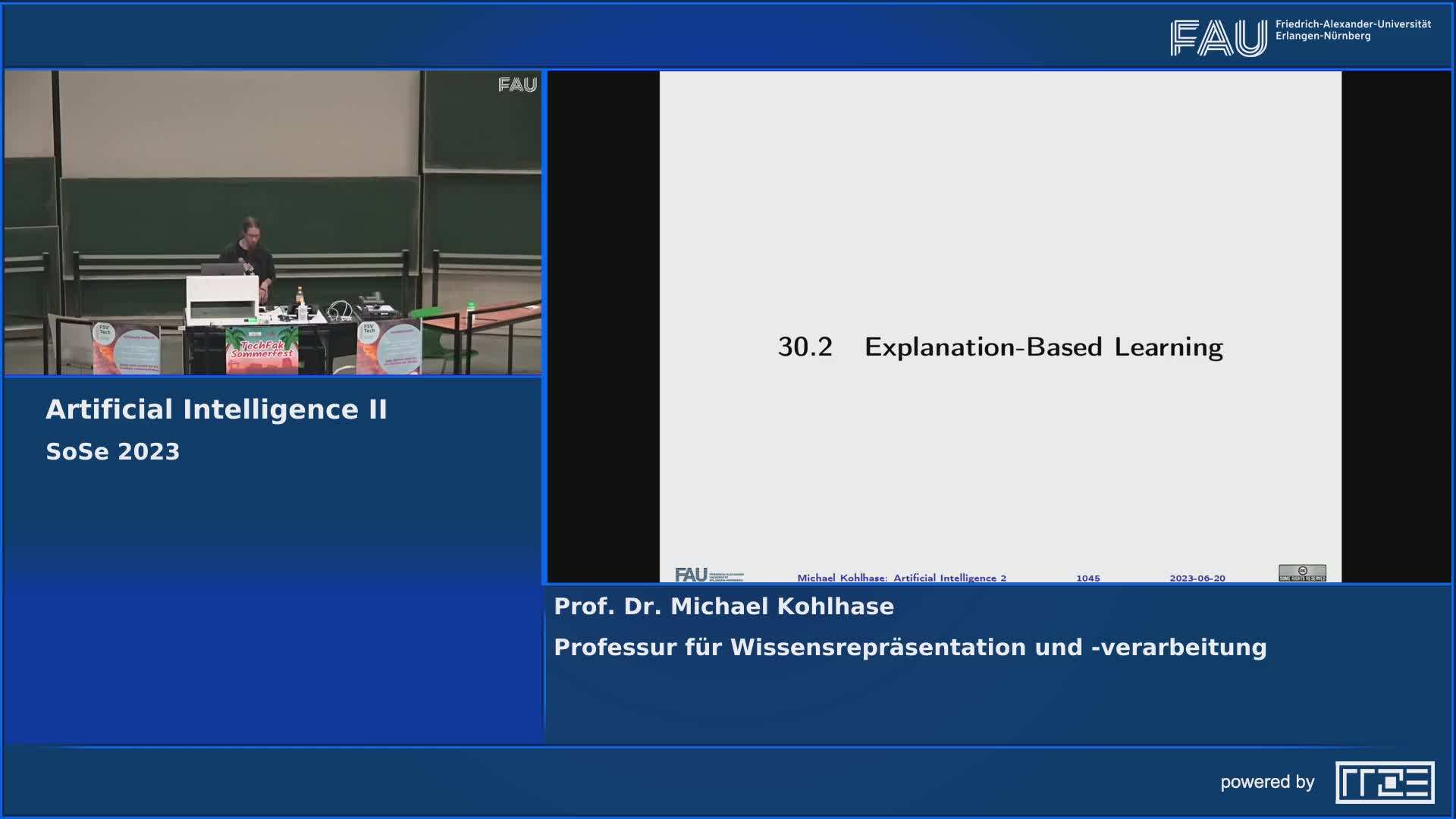Screen dimensions: 1456x819
Task: Click the TechFak Sommerfest poster on desk
Action: (x=262, y=350)
